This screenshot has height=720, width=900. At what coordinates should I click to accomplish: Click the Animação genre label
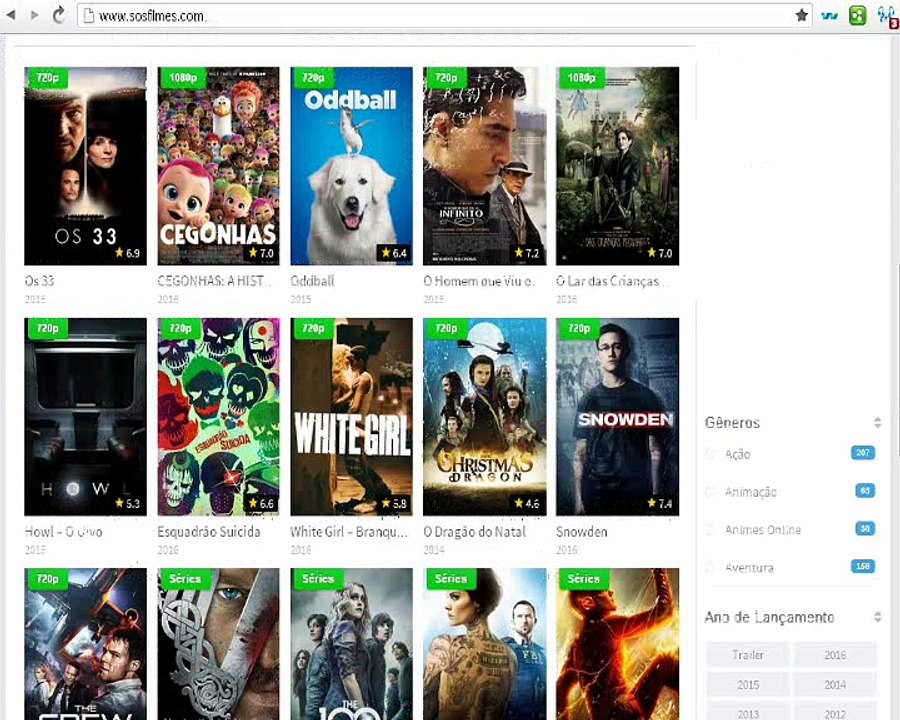[751, 492]
